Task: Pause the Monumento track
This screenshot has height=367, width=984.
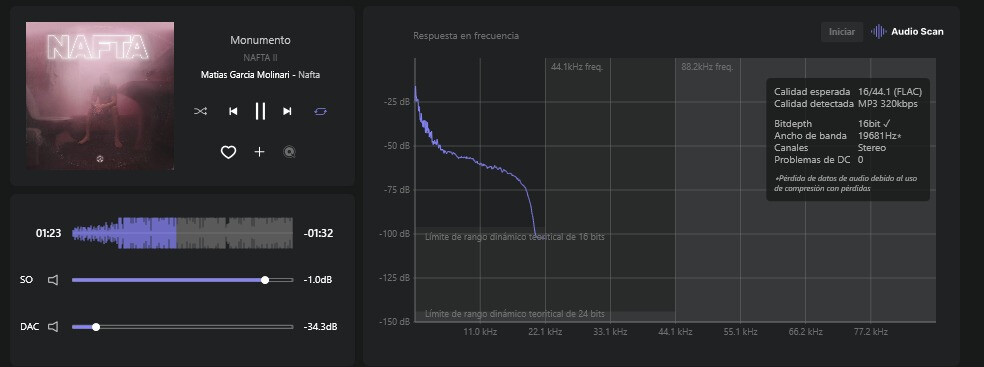Action: (260, 111)
